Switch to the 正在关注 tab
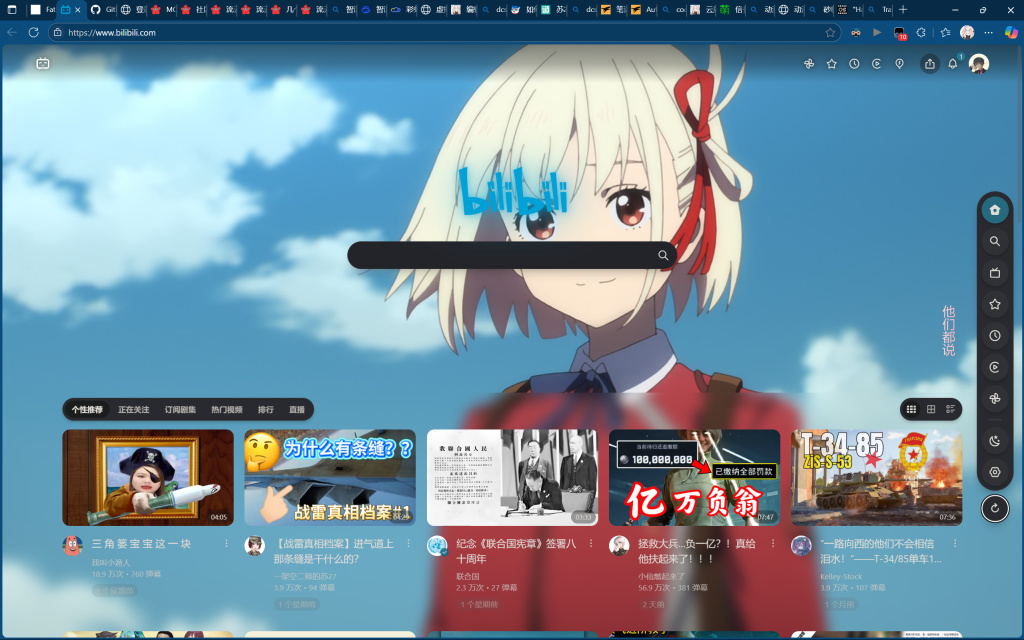 134,409
